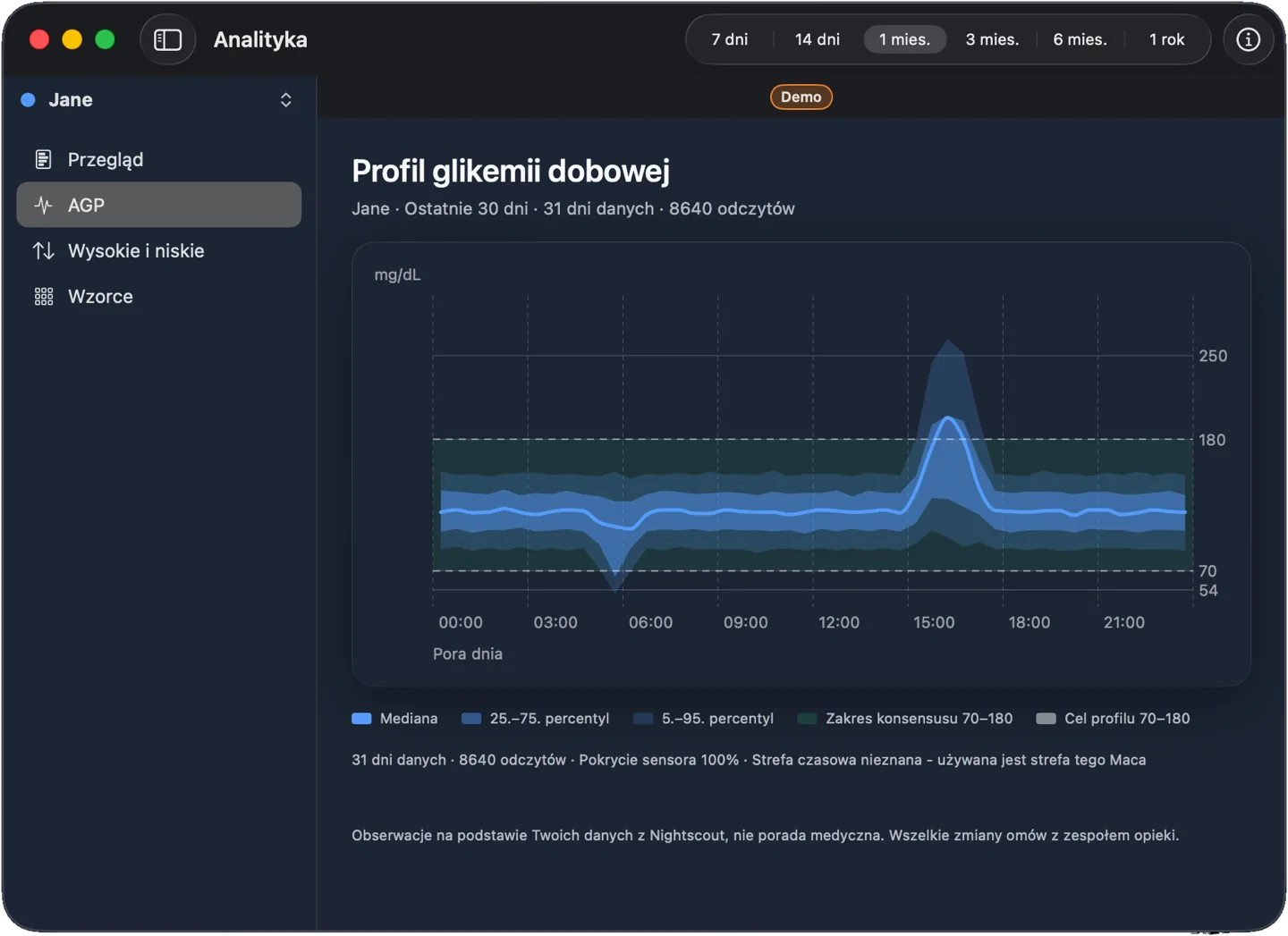The width and height of the screenshot is (1288, 936).
Task: Click the blue dot beside Jane
Action: pos(29,100)
